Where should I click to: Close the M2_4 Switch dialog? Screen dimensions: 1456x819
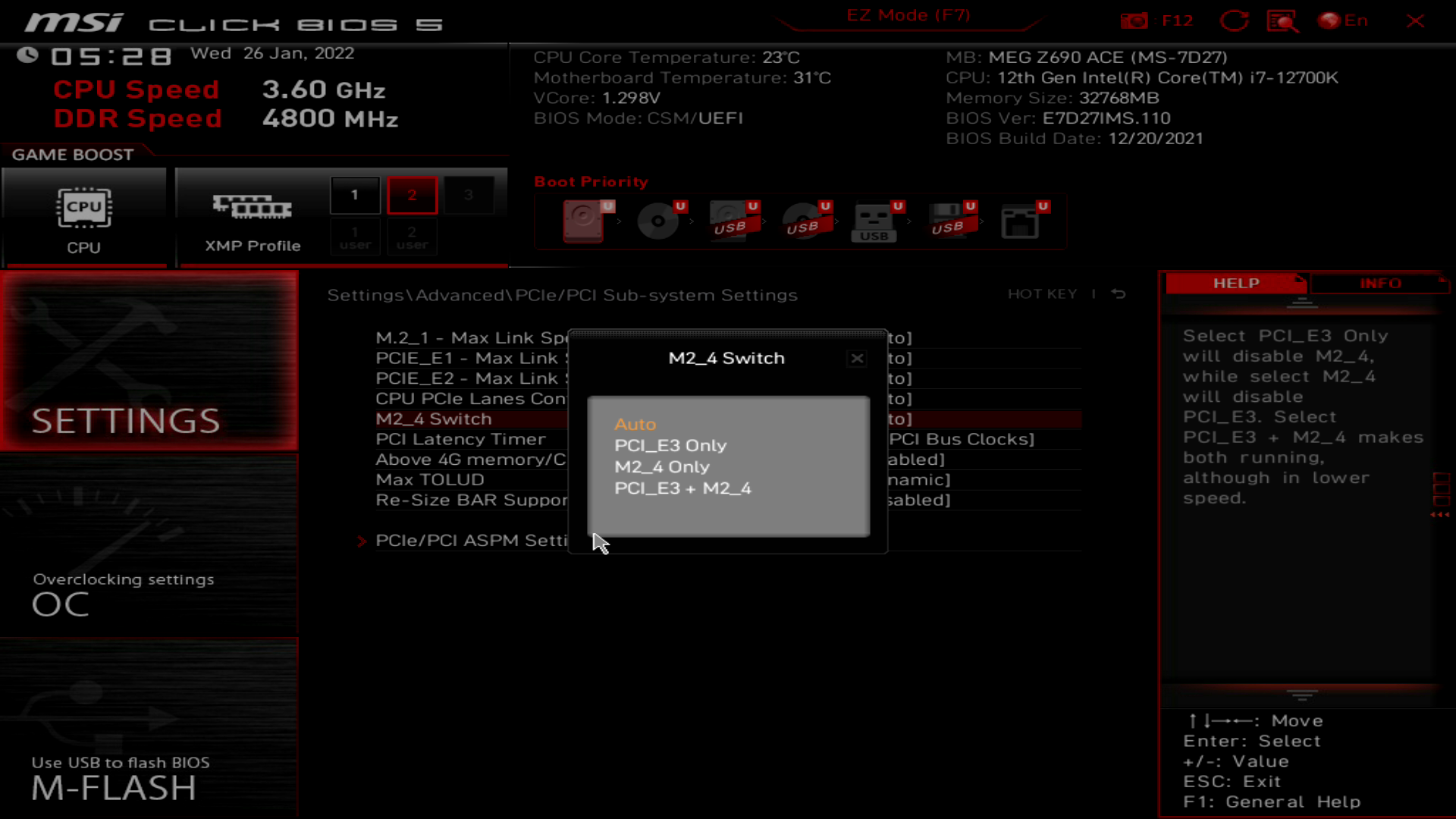point(856,358)
